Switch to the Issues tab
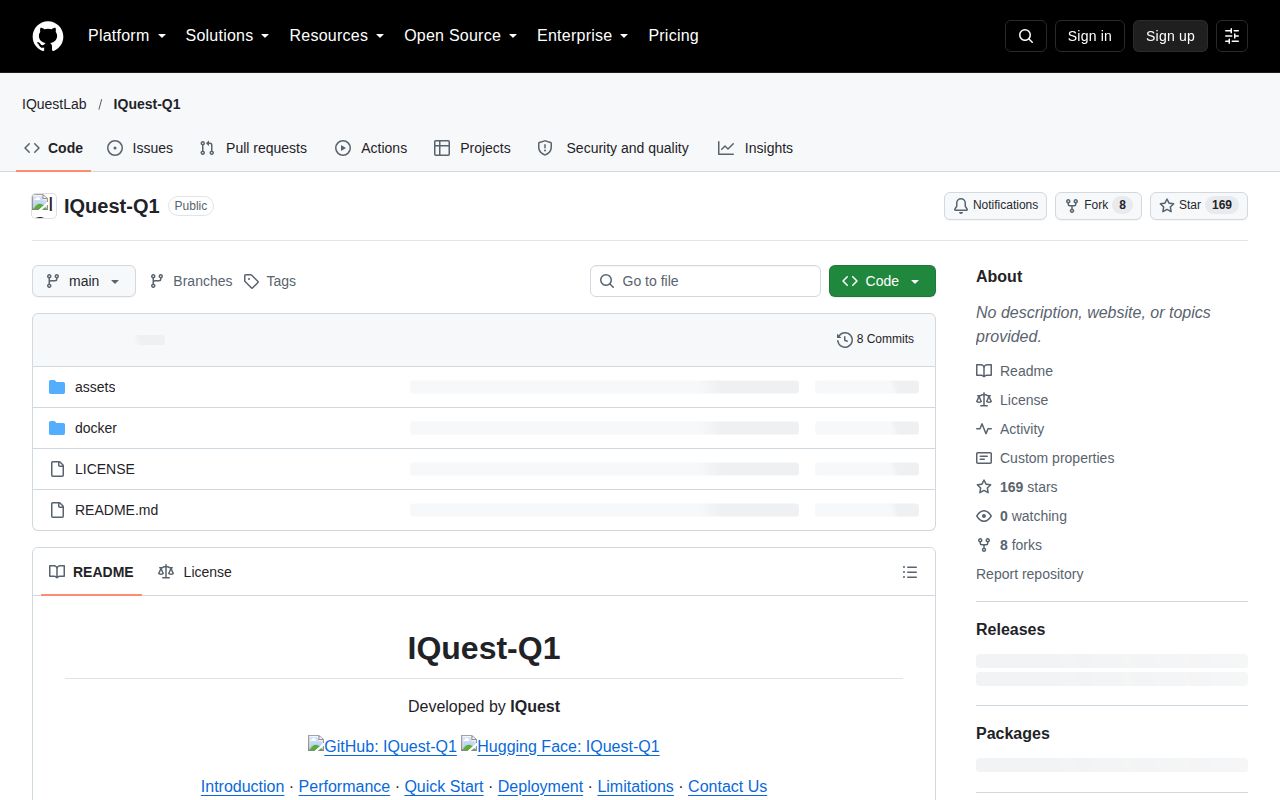1280x800 pixels. (x=140, y=148)
